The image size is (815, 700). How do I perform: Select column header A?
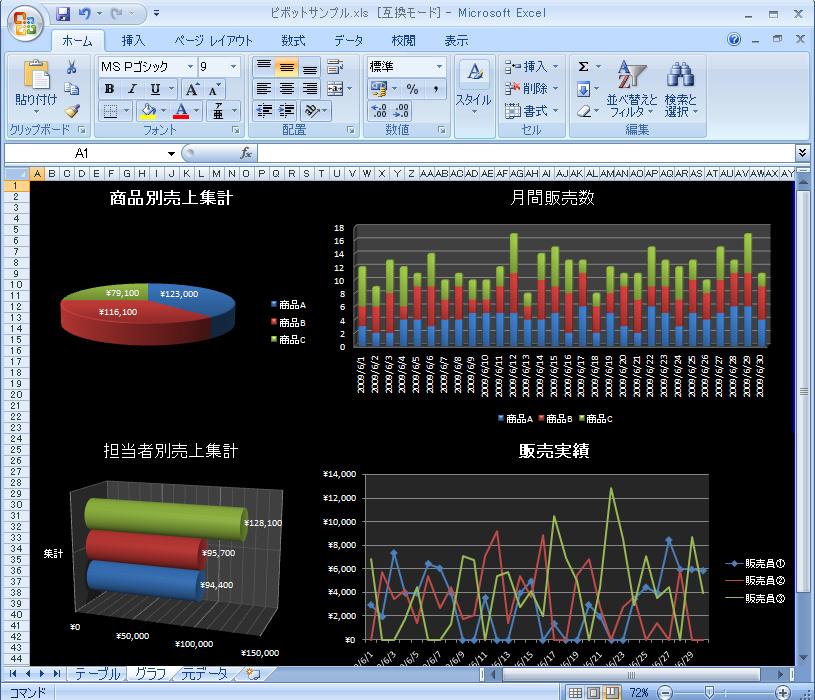37,174
